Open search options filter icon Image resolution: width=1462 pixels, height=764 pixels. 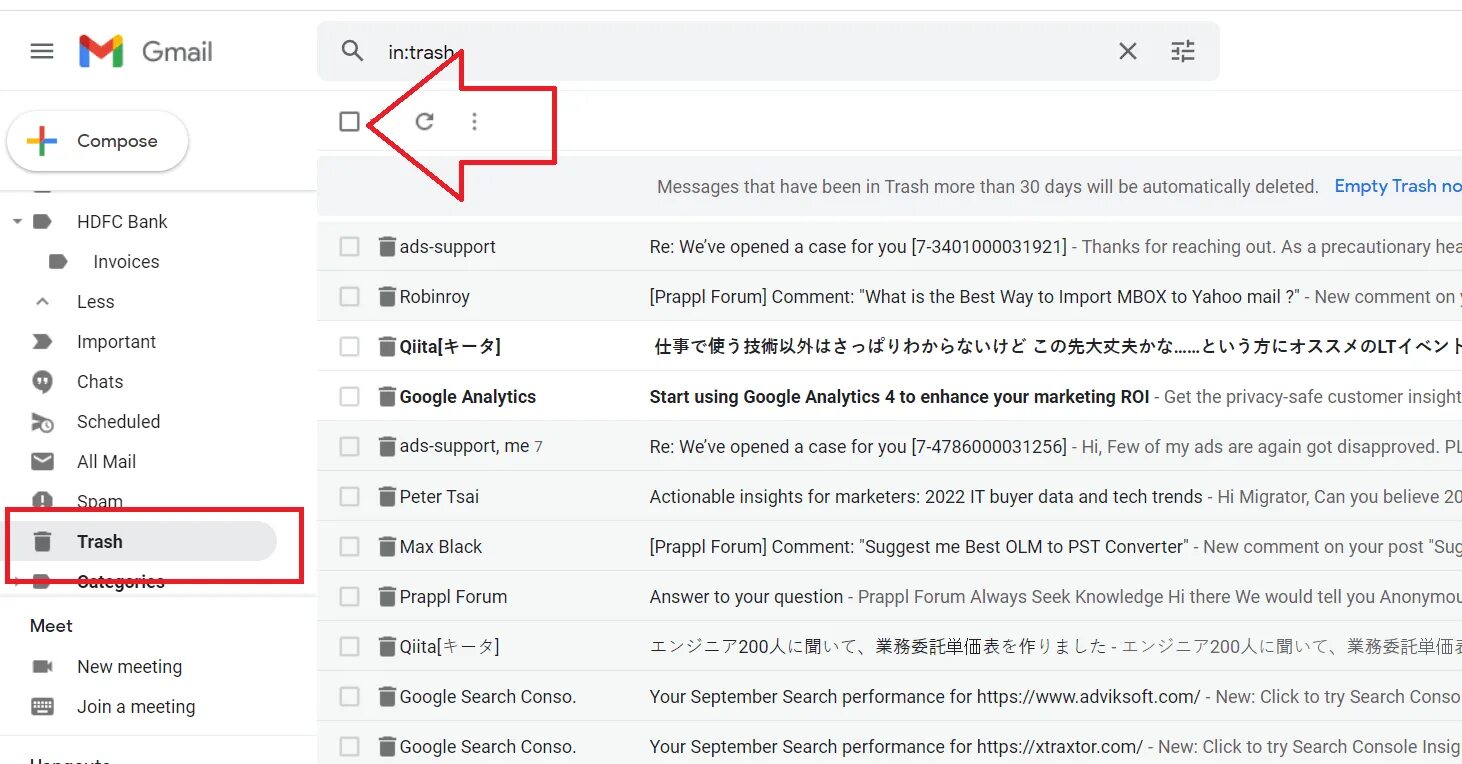point(1183,51)
